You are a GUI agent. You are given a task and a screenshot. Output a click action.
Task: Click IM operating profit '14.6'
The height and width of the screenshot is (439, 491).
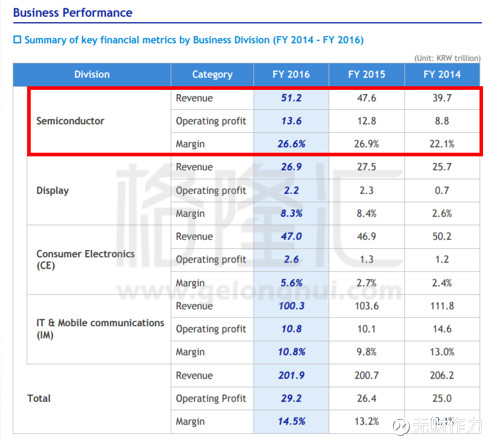pos(442,329)
